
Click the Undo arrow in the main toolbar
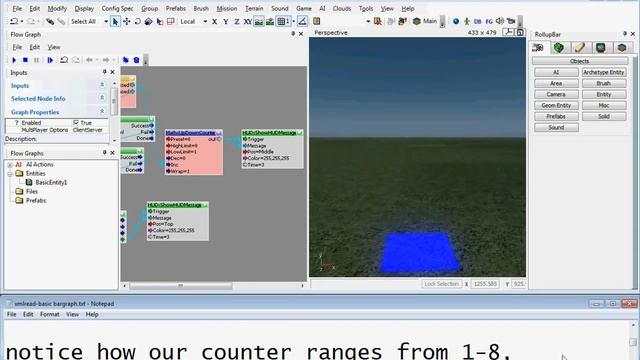(14, 21)
